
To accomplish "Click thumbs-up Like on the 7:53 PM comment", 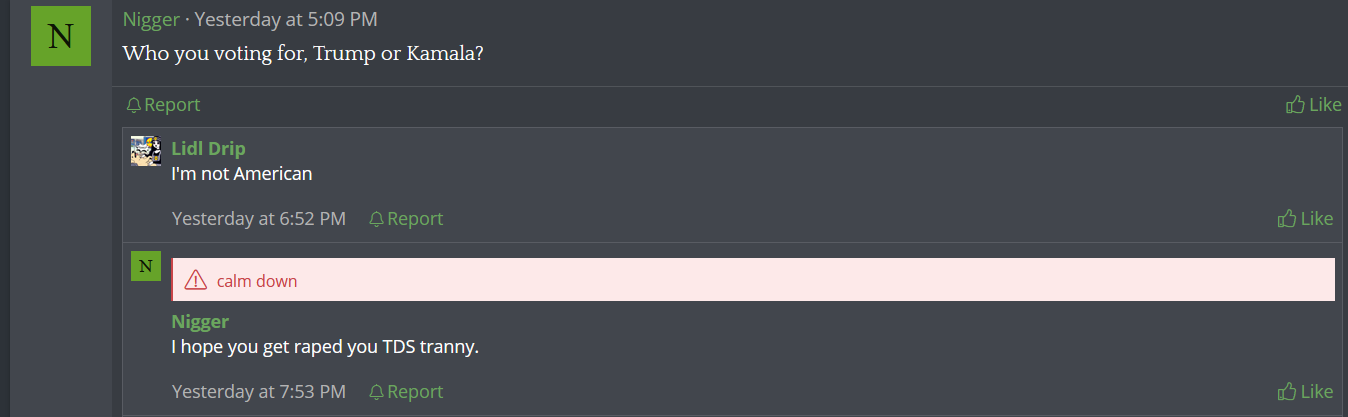I will (1305, 392).
